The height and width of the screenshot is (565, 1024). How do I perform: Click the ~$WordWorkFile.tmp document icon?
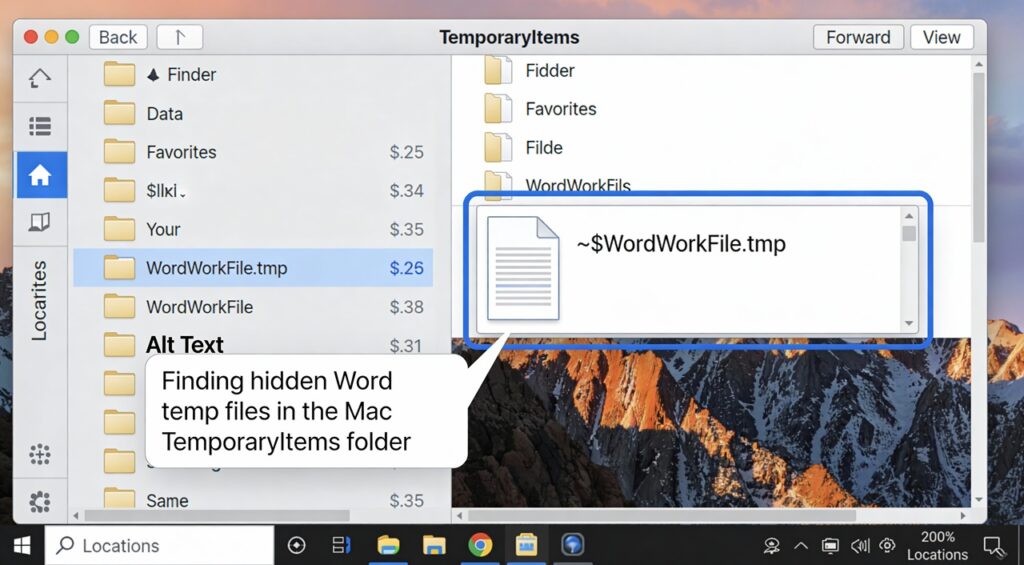pyautogui.click(x=522, y=268)
